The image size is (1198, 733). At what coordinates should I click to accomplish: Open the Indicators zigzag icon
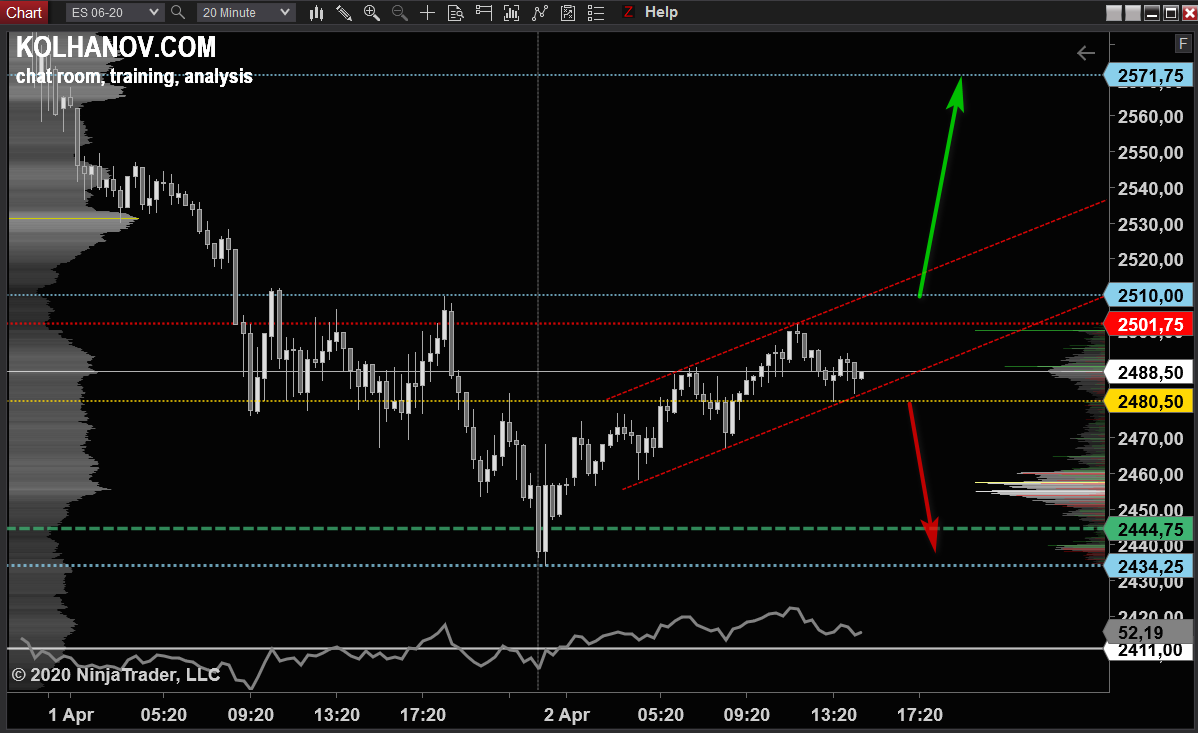540,13
